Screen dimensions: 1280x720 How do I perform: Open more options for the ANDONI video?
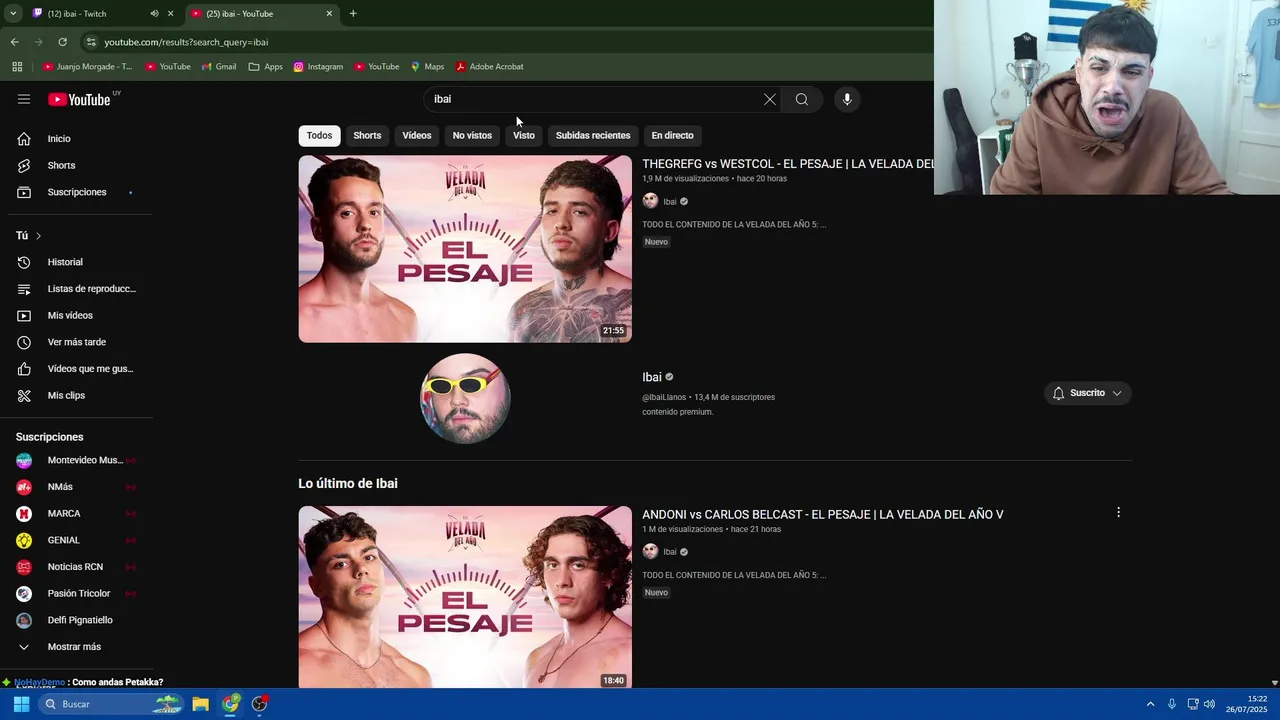tap(1118, 512)
